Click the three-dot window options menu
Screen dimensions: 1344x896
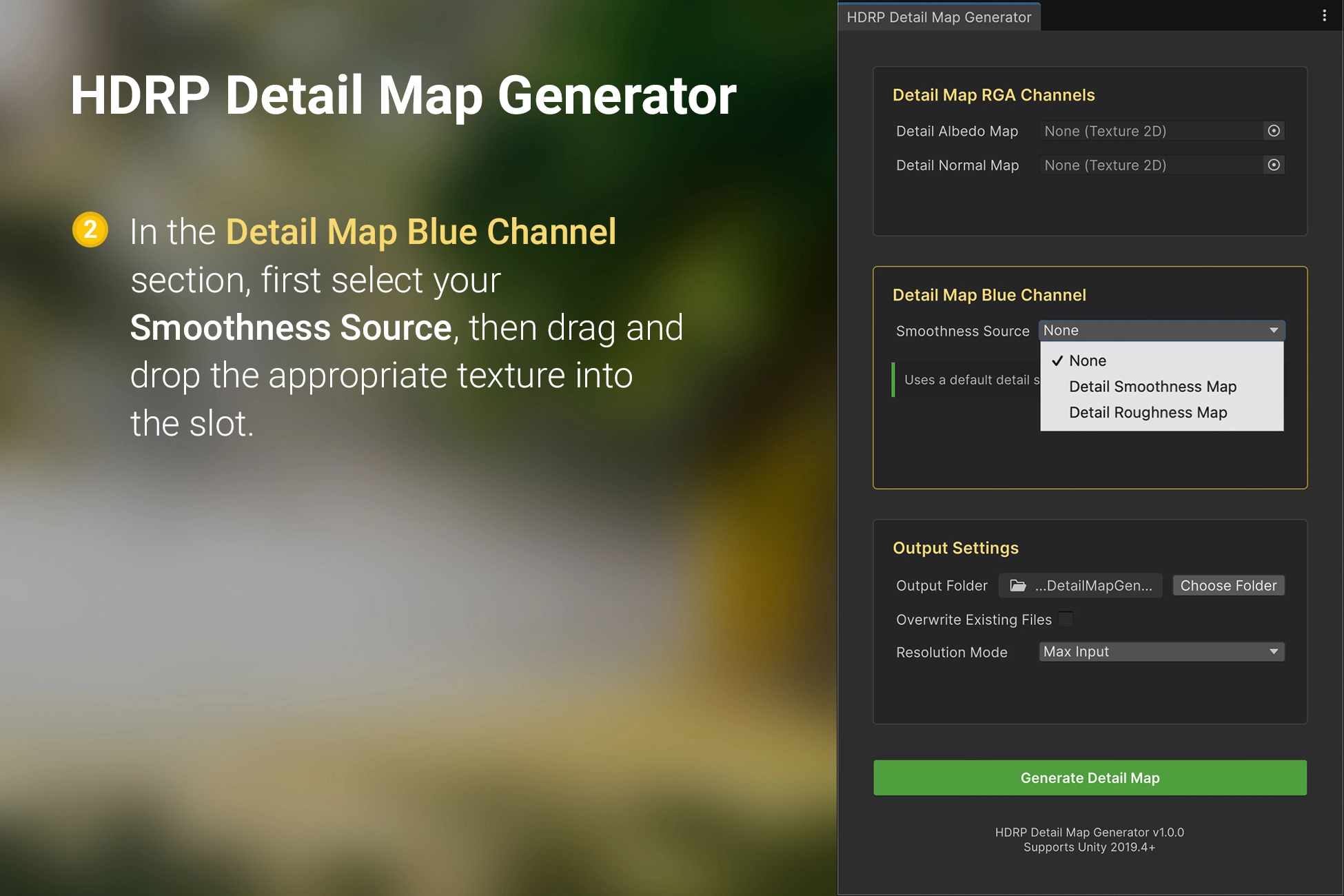point(1324,16)
